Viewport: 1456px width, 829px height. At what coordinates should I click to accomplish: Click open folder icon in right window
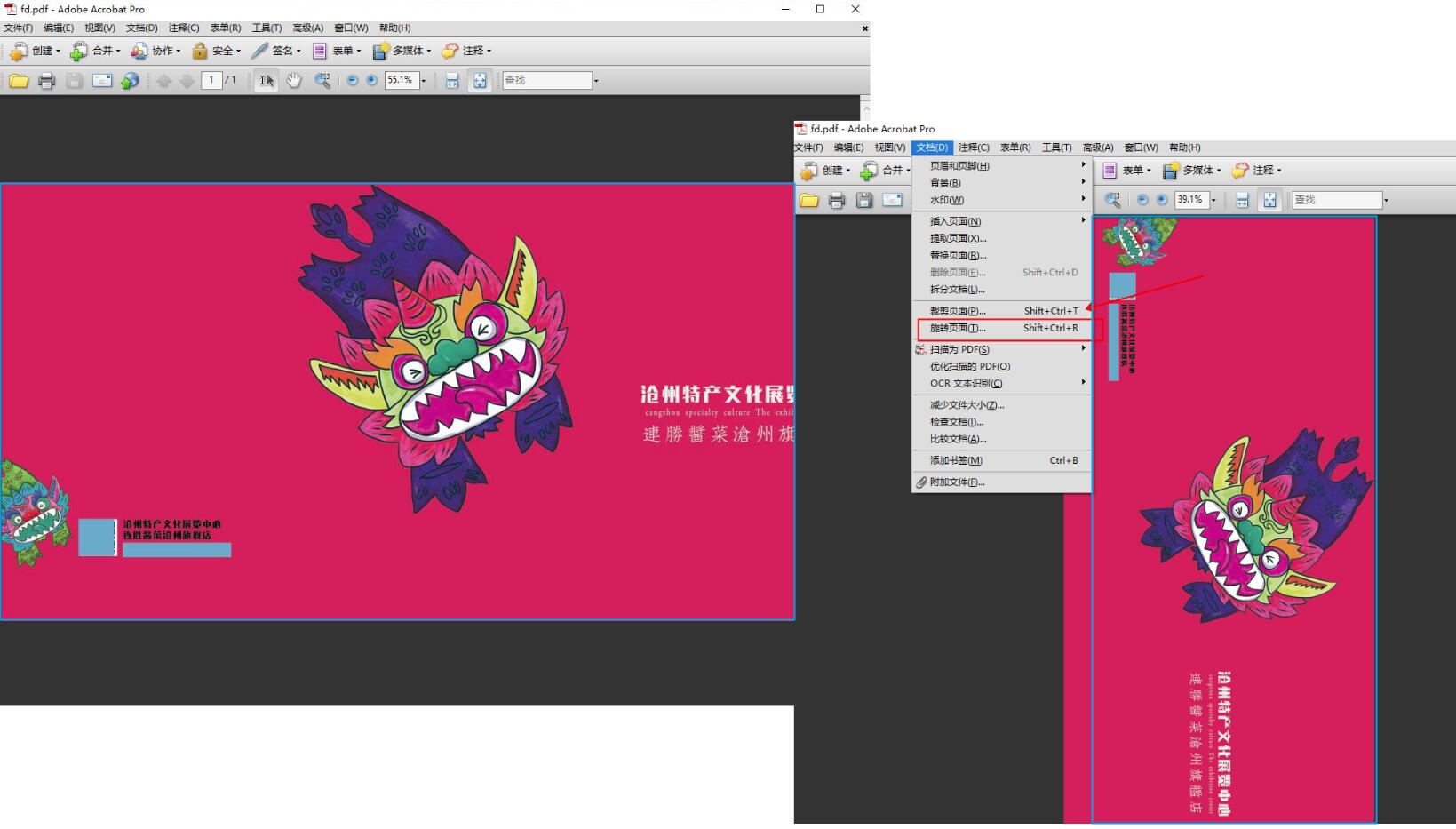[x=808, y=201]
